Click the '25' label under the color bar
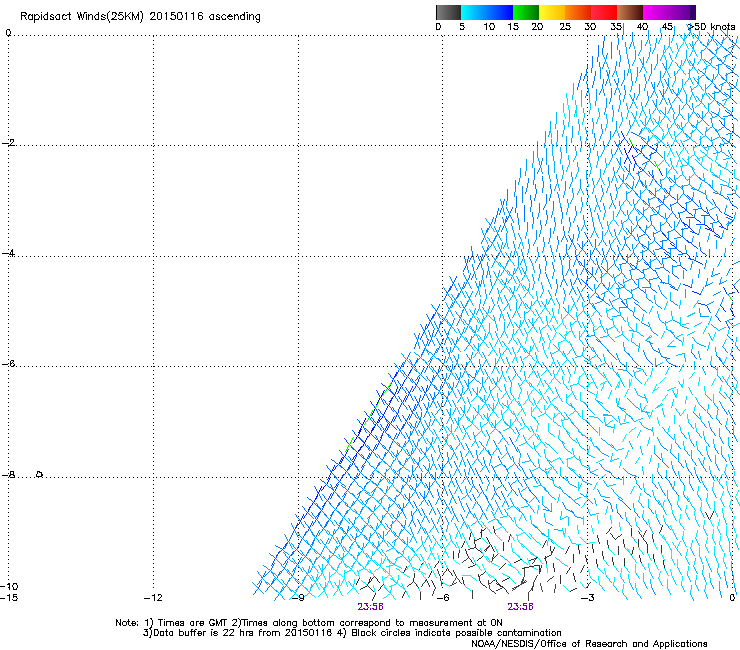This screenshot has width=740, height=650. (565, 27)
